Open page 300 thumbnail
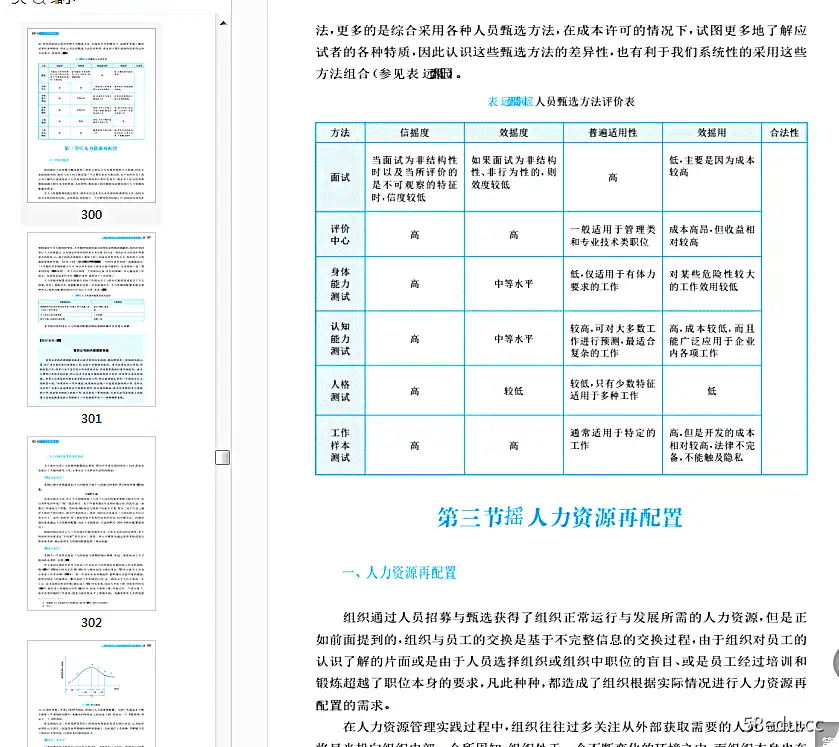 [x=91, y=115]
